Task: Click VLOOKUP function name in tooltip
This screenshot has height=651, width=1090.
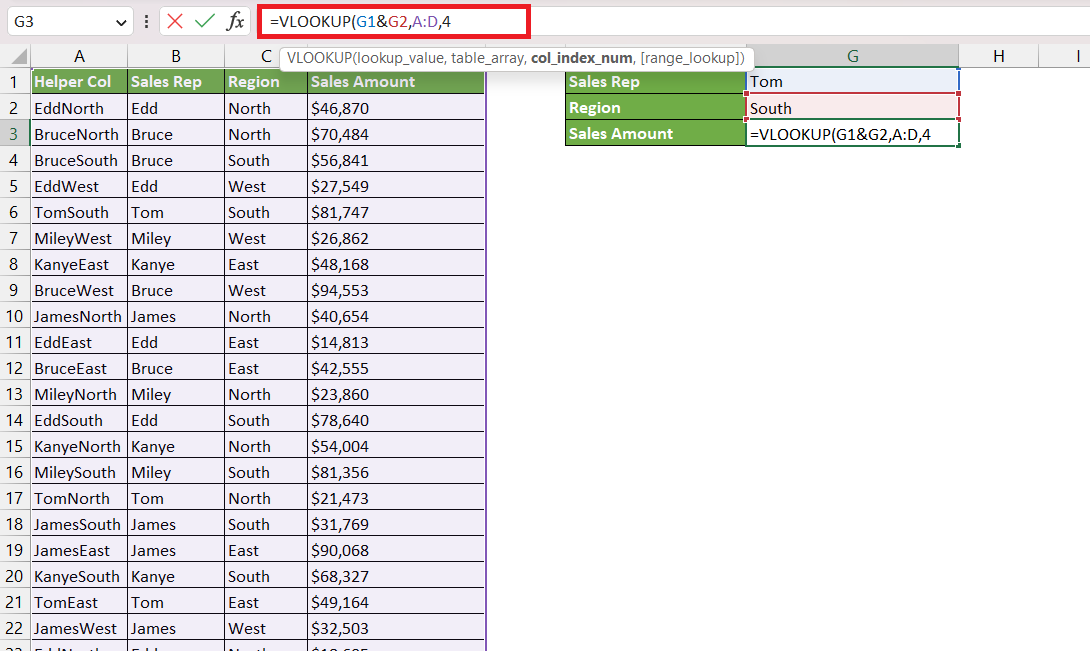Action: tap(319, 58)
